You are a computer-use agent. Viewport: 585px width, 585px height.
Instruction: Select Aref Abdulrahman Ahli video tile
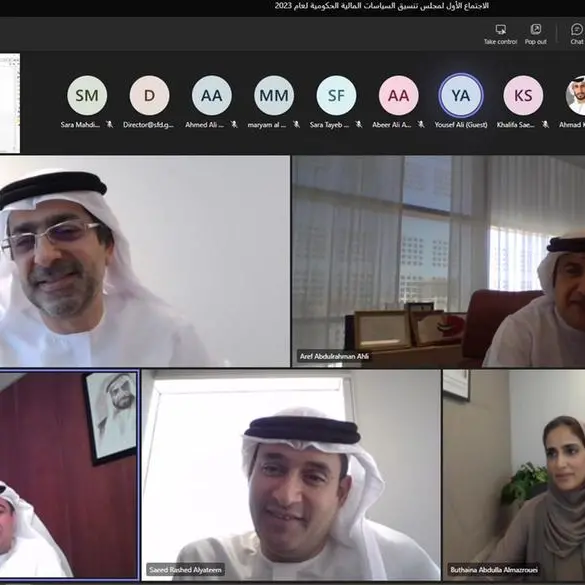tap(438, 261)
